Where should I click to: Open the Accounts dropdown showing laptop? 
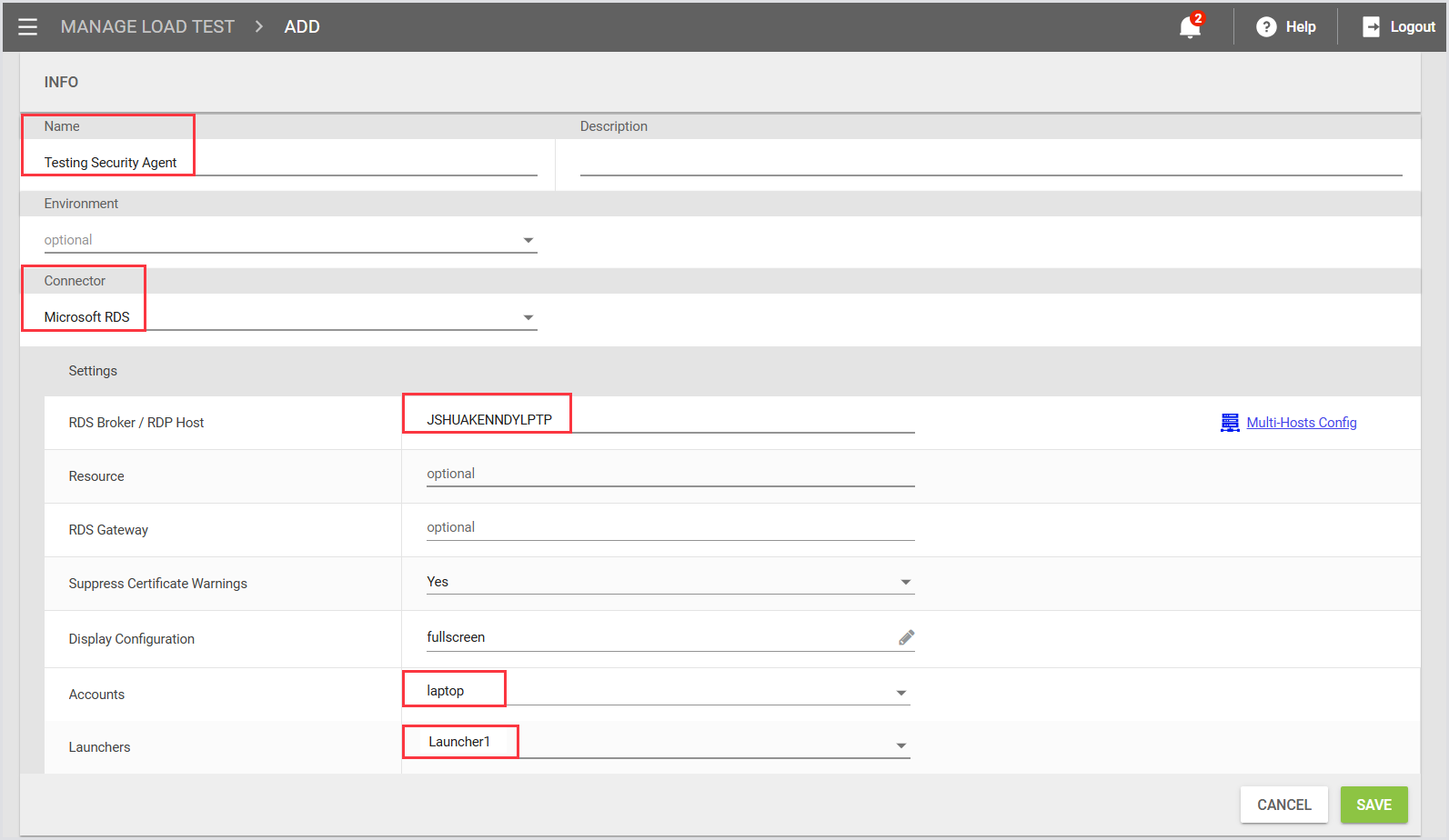[x=901, y=693]
